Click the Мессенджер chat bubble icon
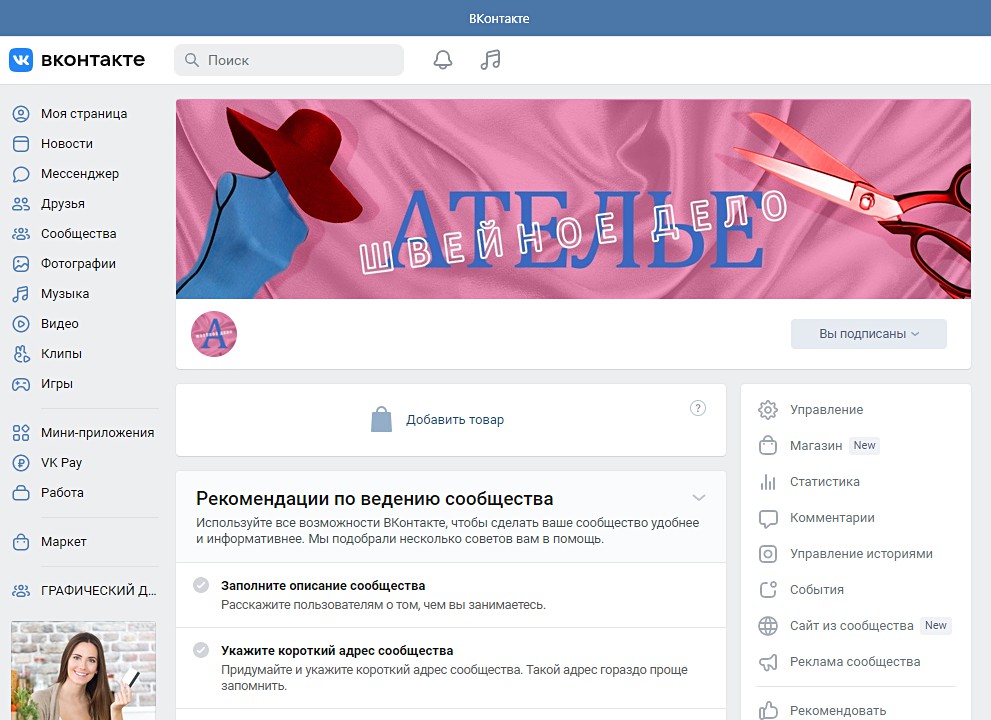The image size is (991, 720). click(x=21, y=174)
